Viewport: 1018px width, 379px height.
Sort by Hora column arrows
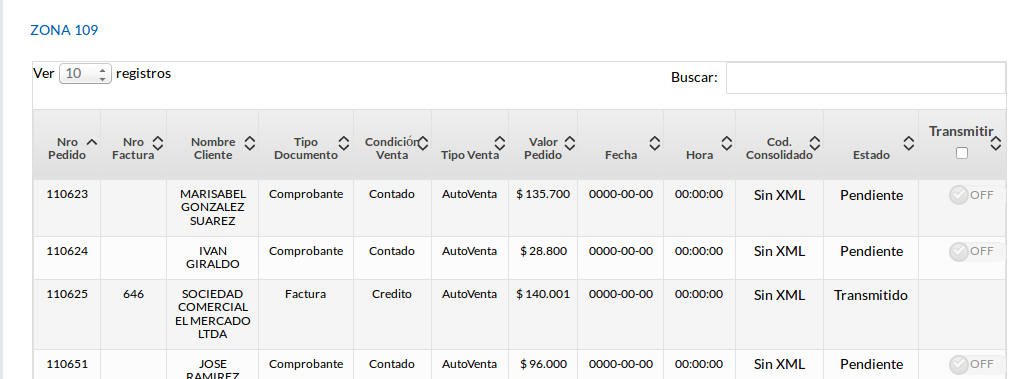pyautogui.click(x=727, y=143)
